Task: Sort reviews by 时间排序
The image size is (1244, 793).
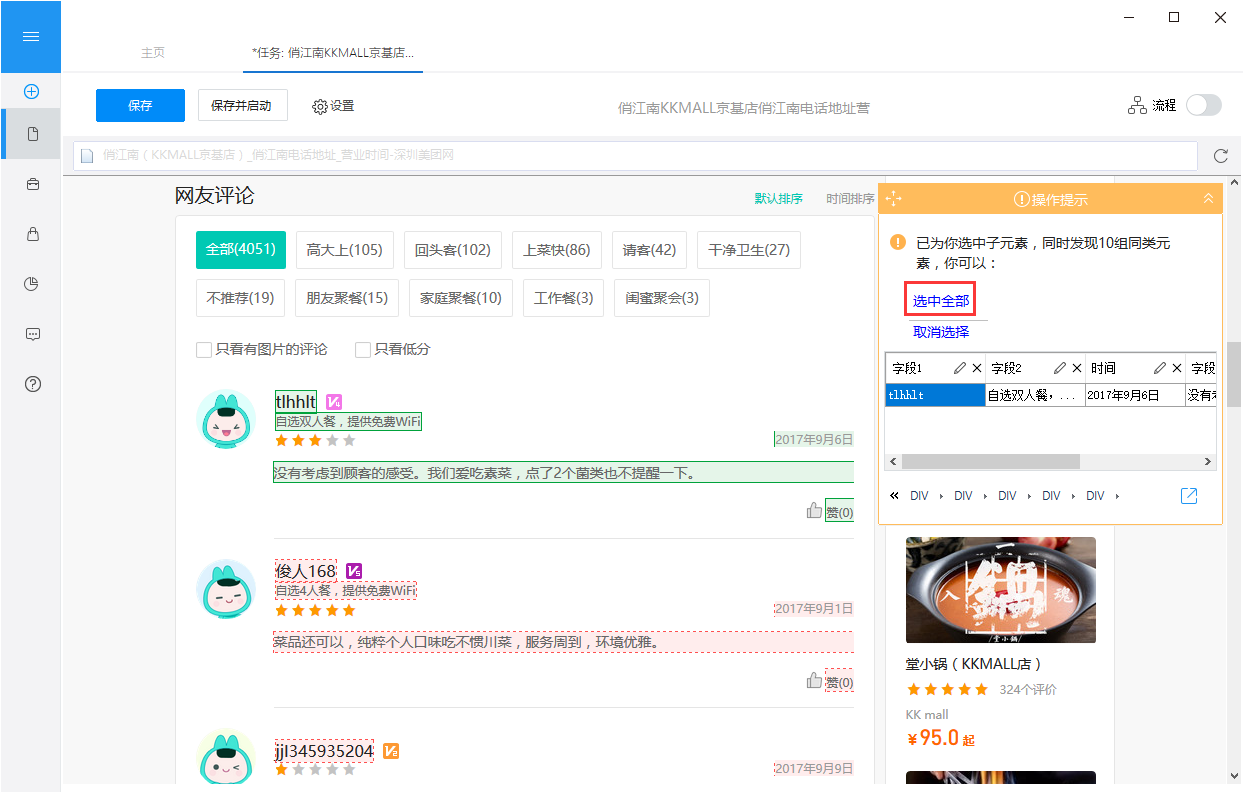Action: coord(850,198)
